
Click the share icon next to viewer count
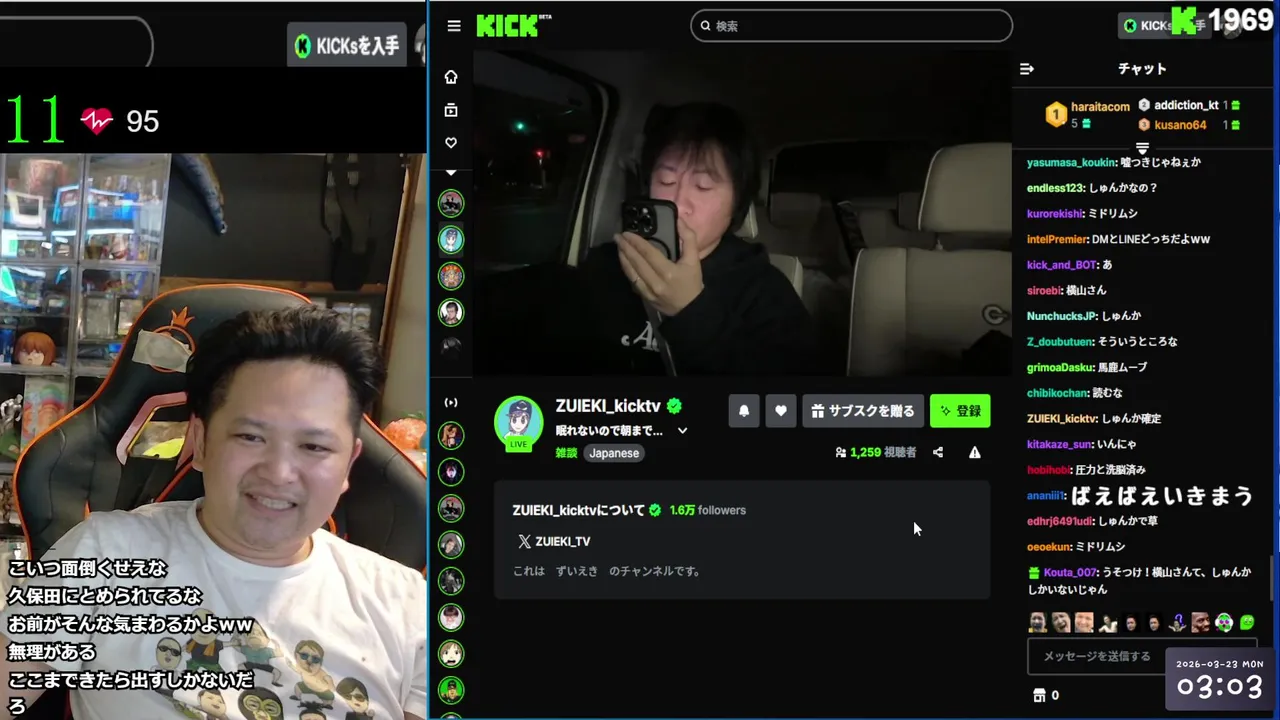pos(938,452)
